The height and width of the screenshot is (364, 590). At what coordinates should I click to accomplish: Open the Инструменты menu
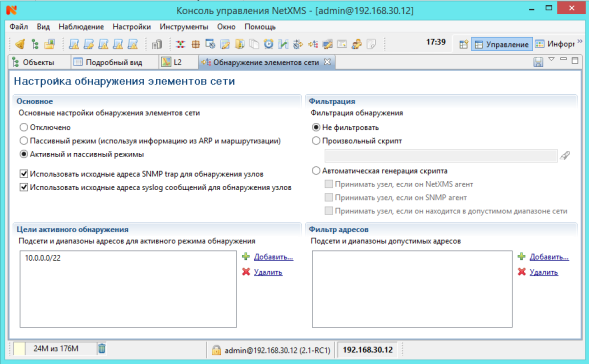[x=184, y=27]
